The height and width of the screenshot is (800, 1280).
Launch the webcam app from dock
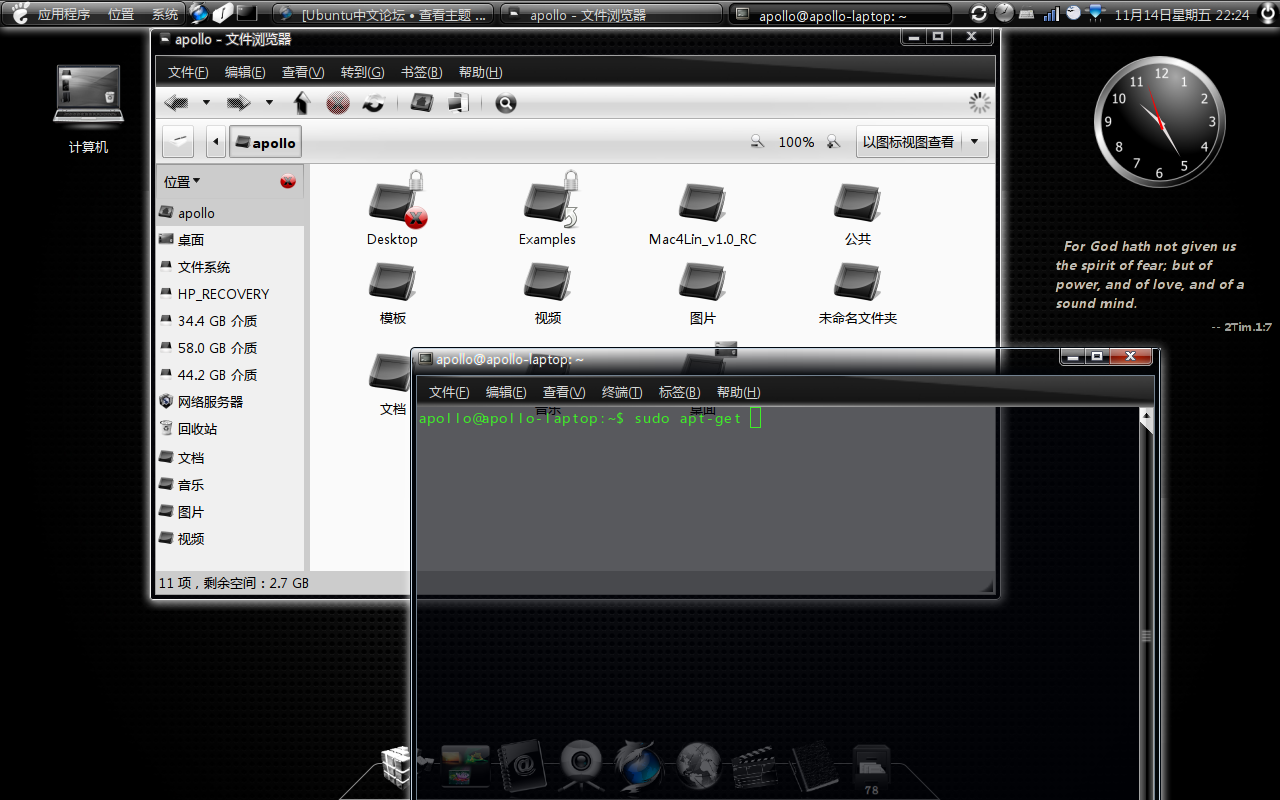tap(579, 767)
